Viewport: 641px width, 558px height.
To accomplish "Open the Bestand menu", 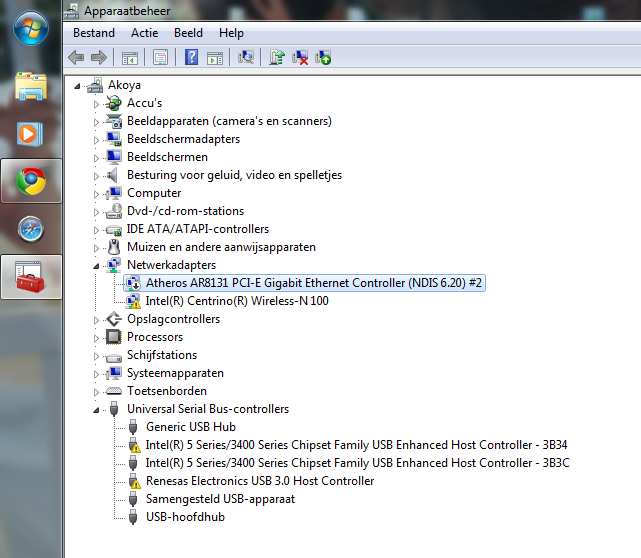I will tap(94, 33).
